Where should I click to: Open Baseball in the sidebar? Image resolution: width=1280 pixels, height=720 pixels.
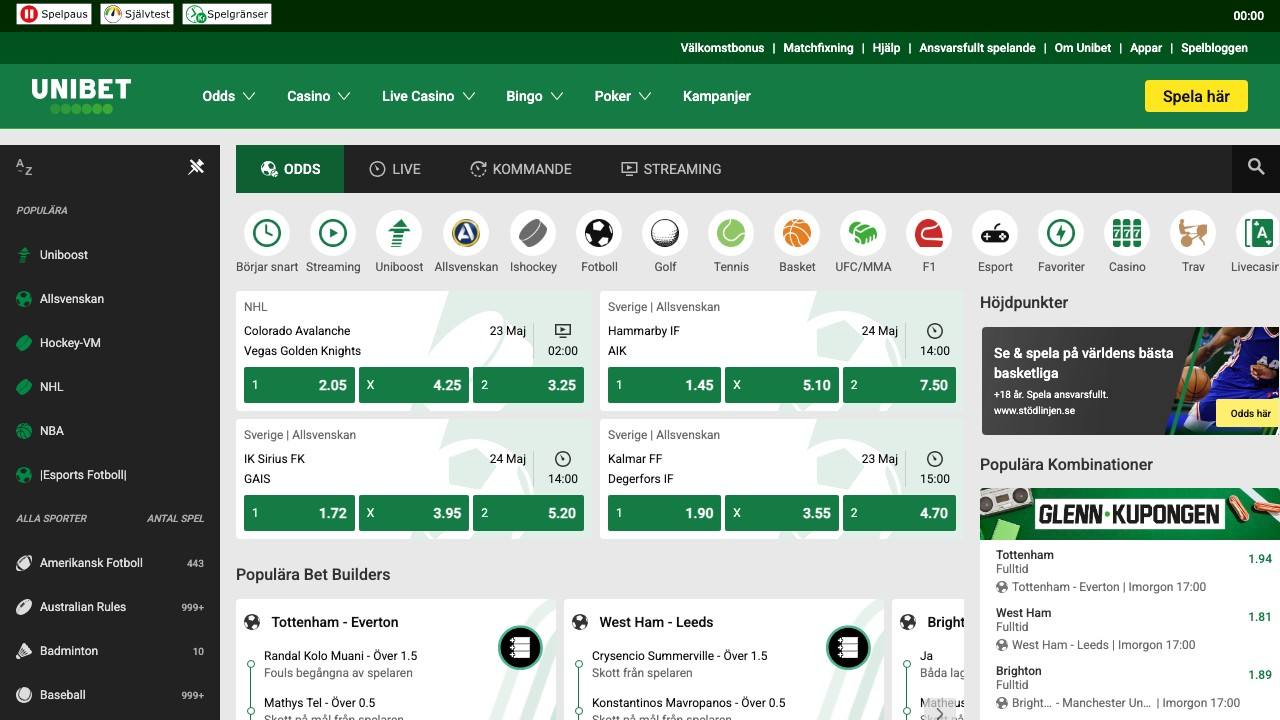pos(110,695)
